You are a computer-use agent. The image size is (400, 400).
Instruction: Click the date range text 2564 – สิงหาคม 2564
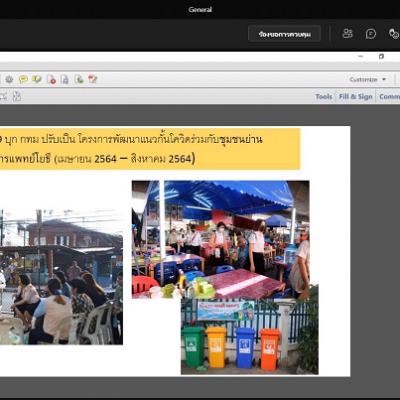coord(145,159)
